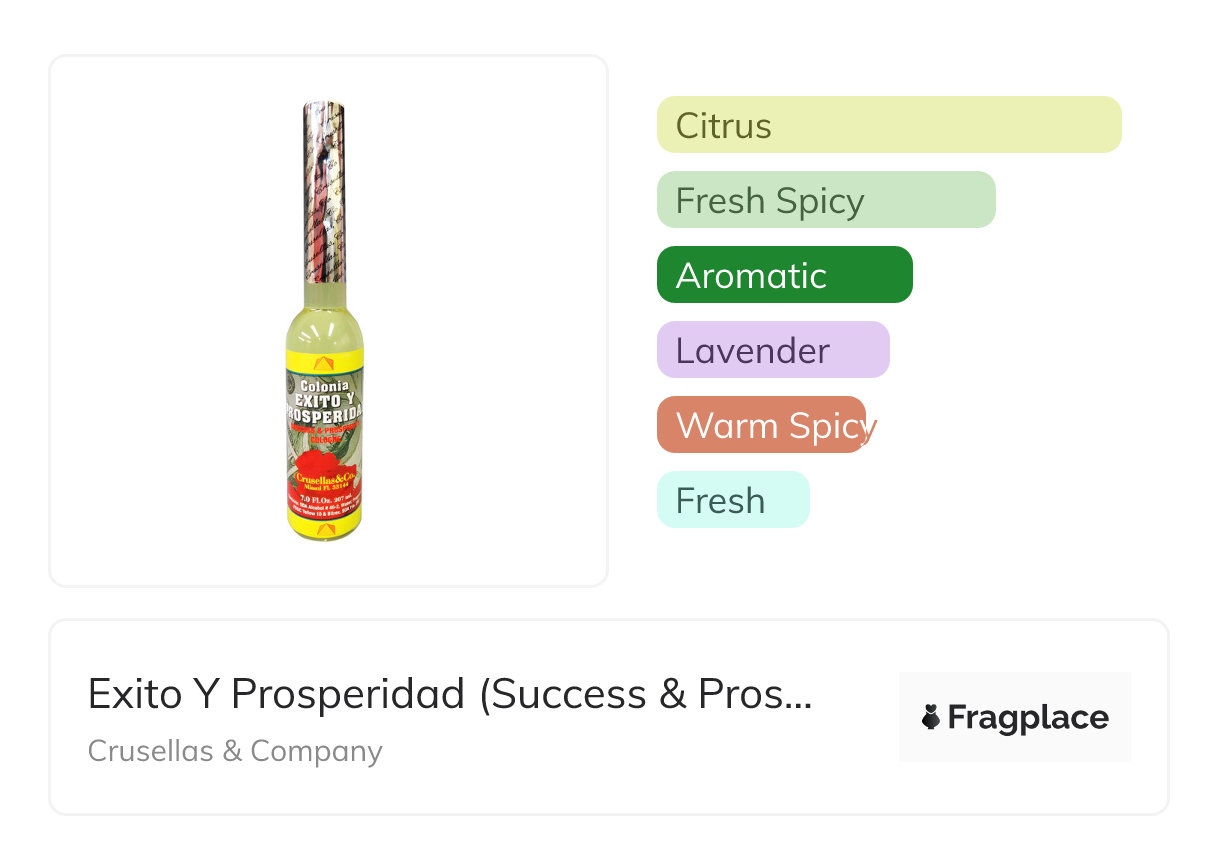Click the EXITO Y text on the bottle label

click(x=324, y=399)
